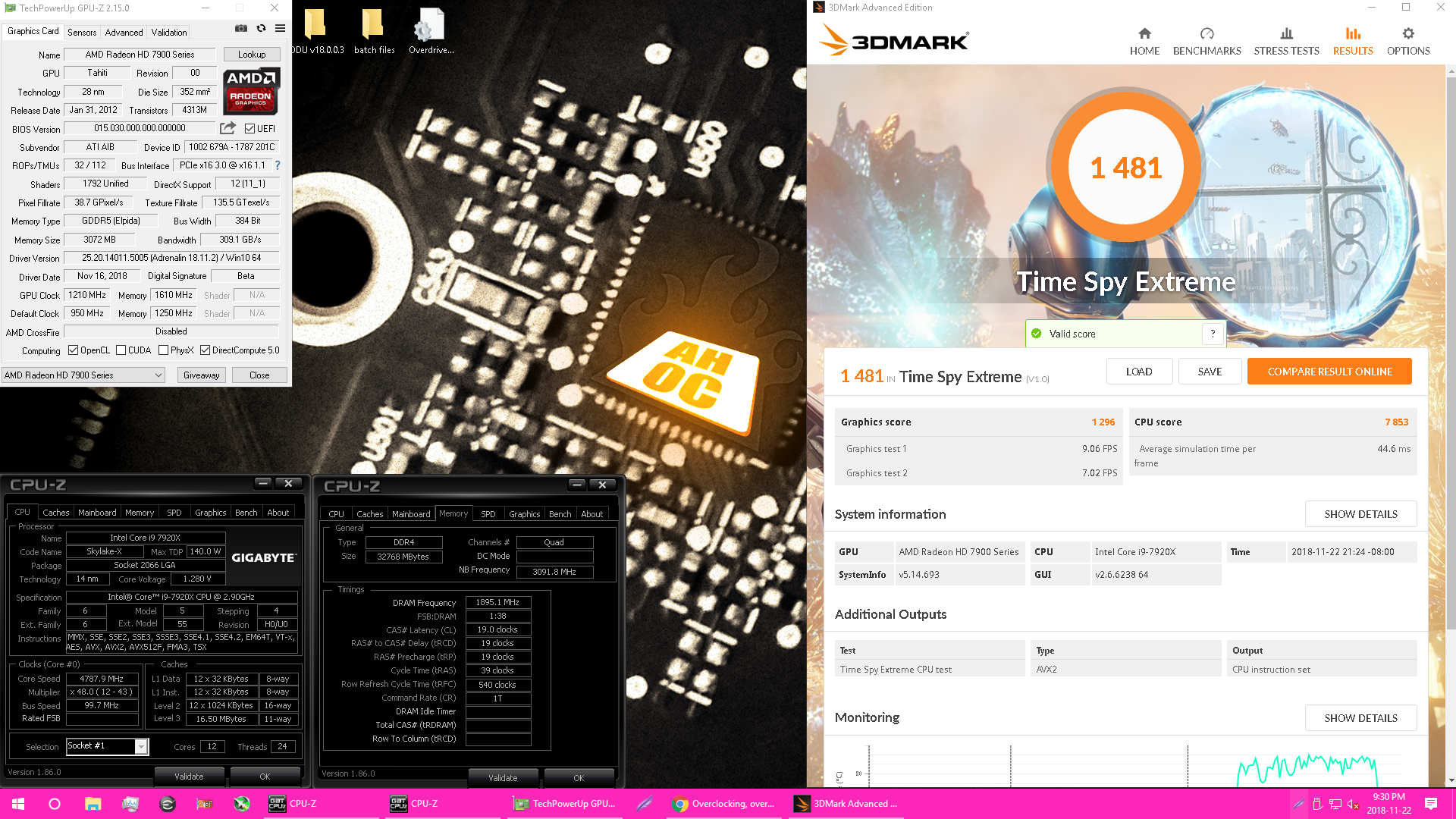Select the Overdrive desktop file icon
1456x819 pixels.
(431, 32)
